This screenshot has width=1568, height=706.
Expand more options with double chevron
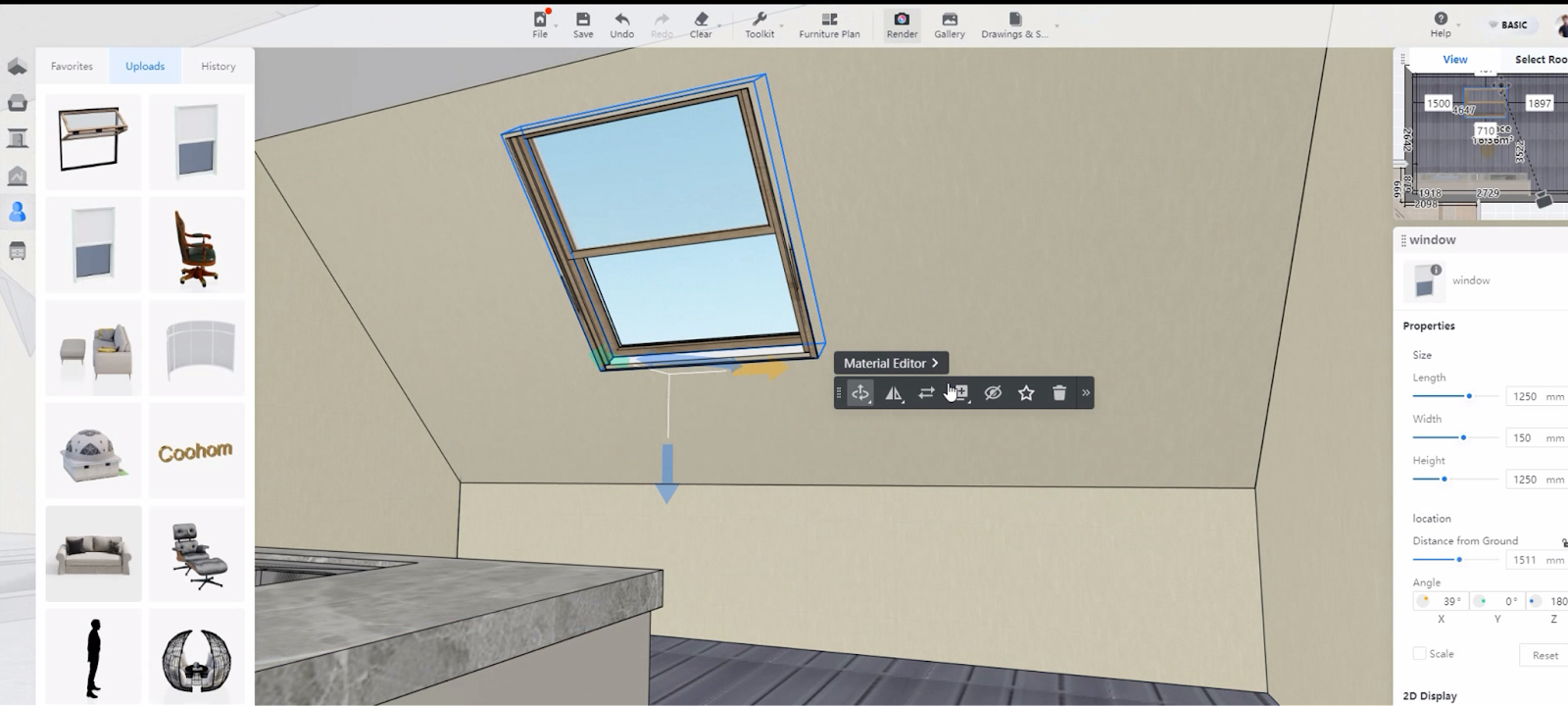point(1085,393)
